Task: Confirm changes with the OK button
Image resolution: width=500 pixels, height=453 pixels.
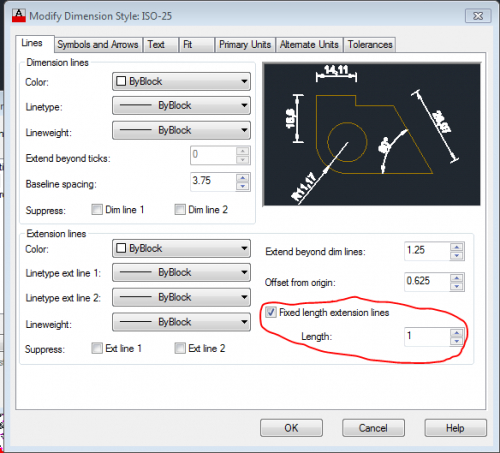Action: coord(291,428)
